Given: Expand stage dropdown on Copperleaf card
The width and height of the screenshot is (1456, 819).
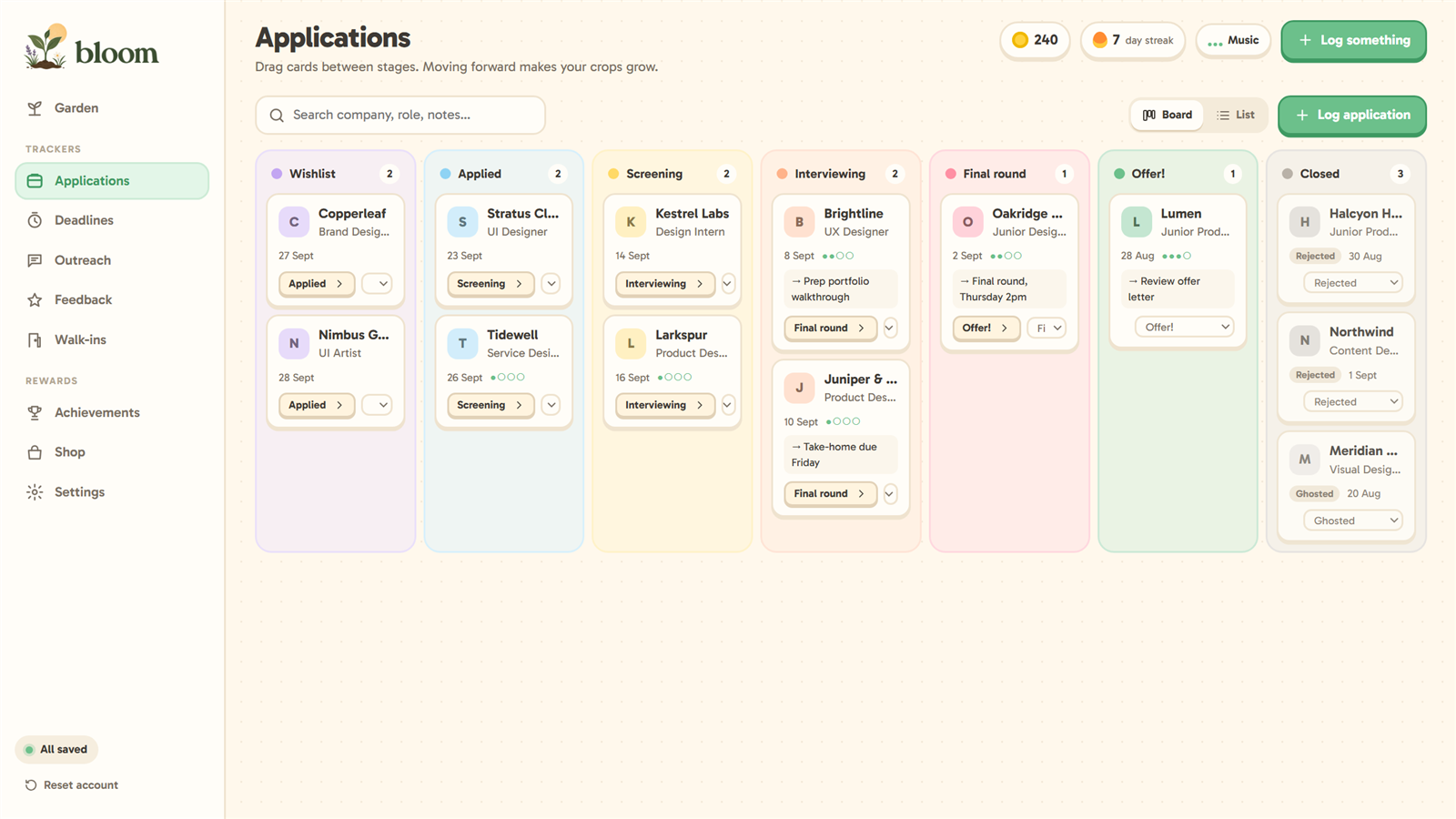Looking at the screenshot, I should 377,284.
